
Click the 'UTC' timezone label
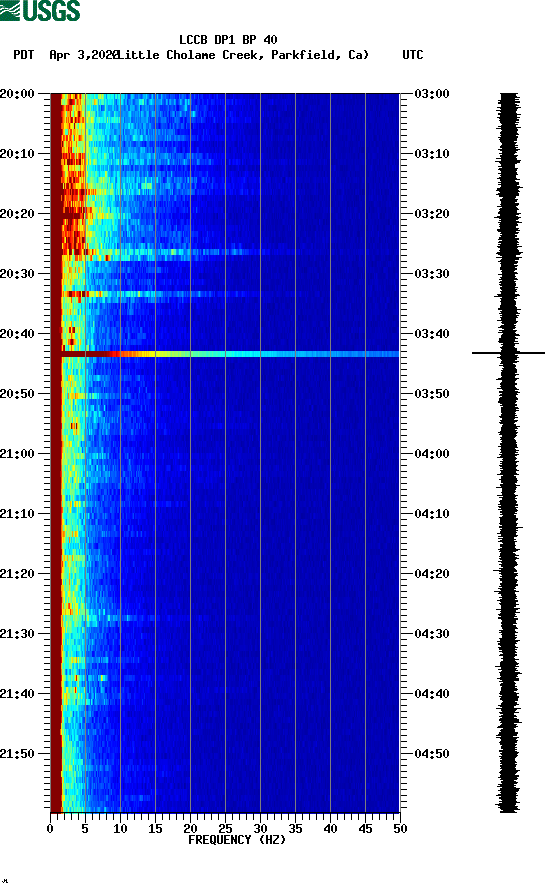413,55
